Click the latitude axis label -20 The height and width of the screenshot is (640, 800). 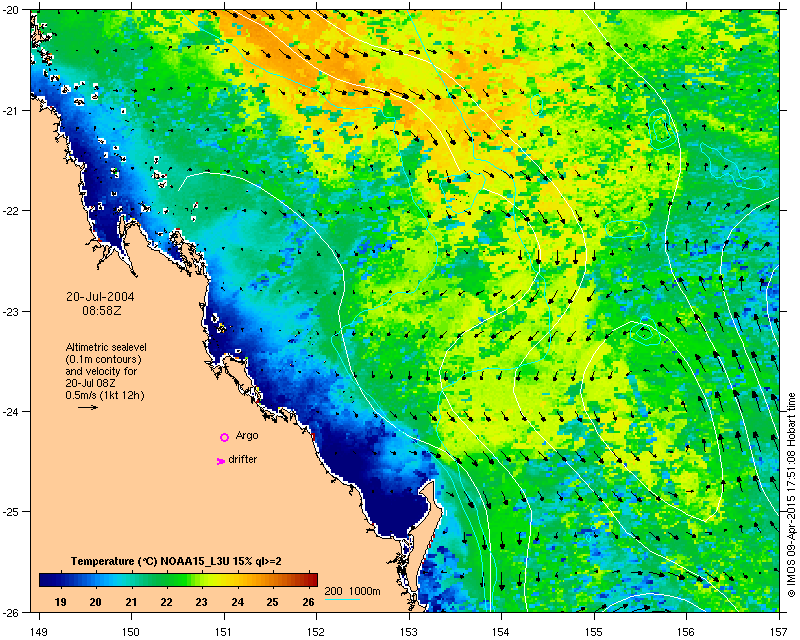11,10
